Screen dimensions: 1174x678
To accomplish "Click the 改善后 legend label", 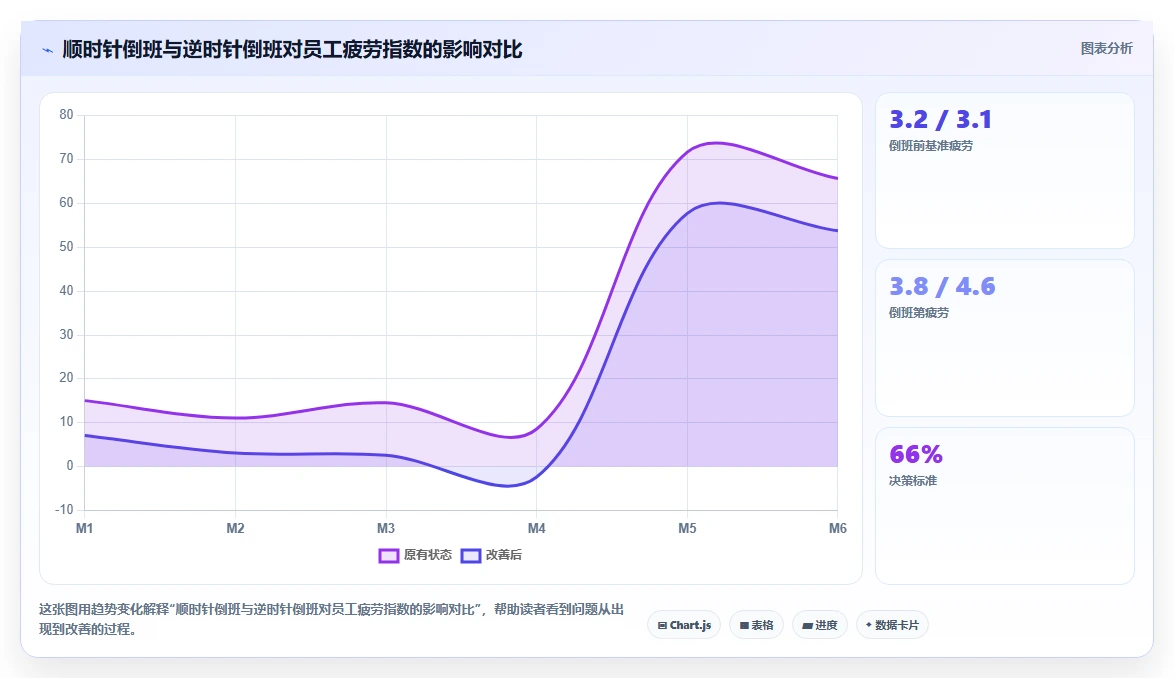I will click(503, 555).
